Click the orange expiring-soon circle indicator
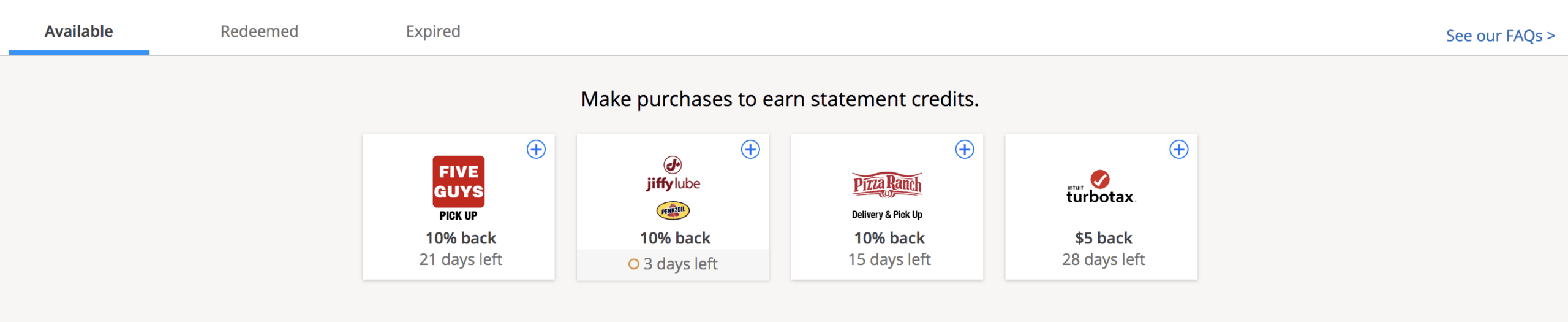 click(634, 264)
